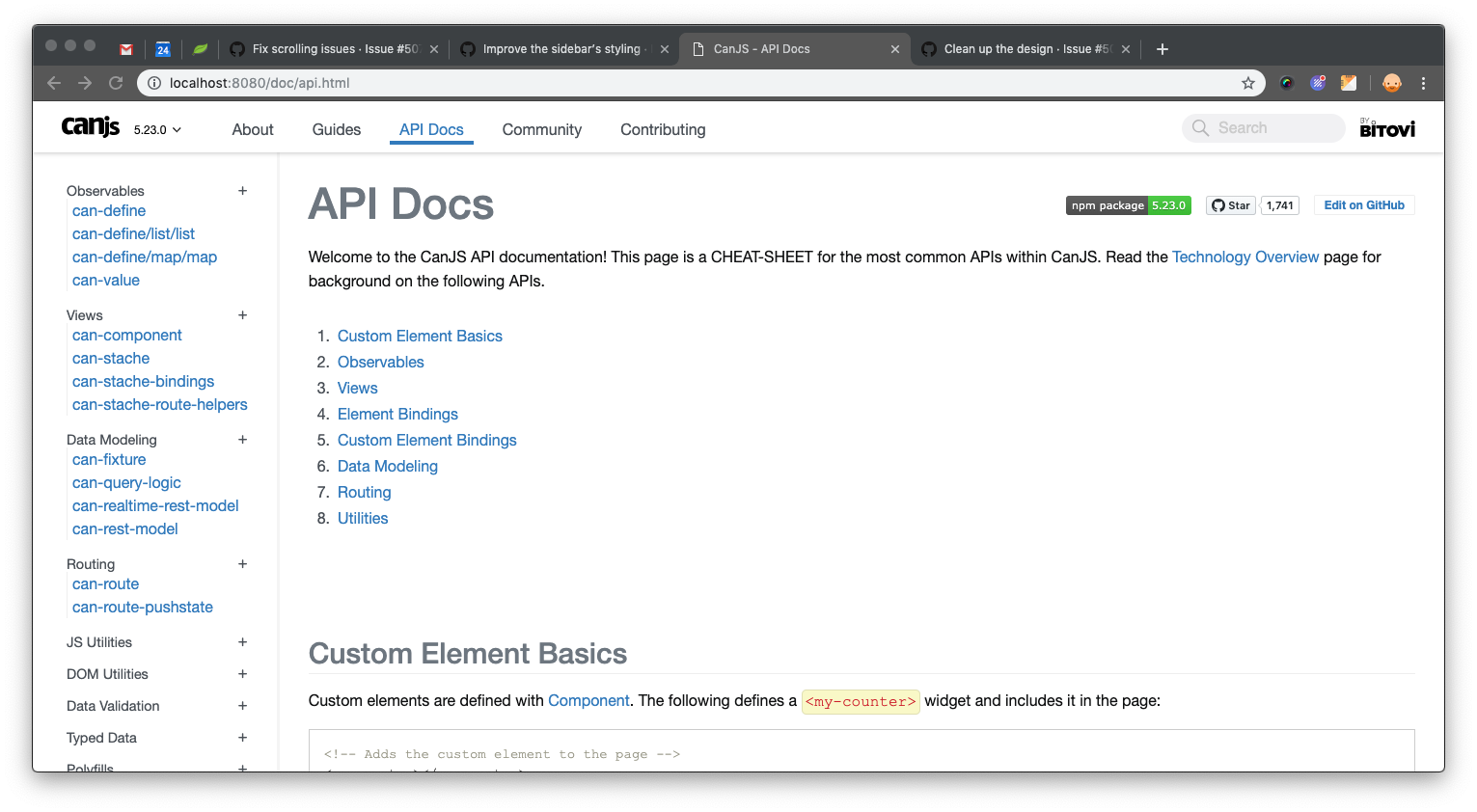1477x812 pixels.
Task: Go forward with browser forward arrow
Action: pos(85,83)
